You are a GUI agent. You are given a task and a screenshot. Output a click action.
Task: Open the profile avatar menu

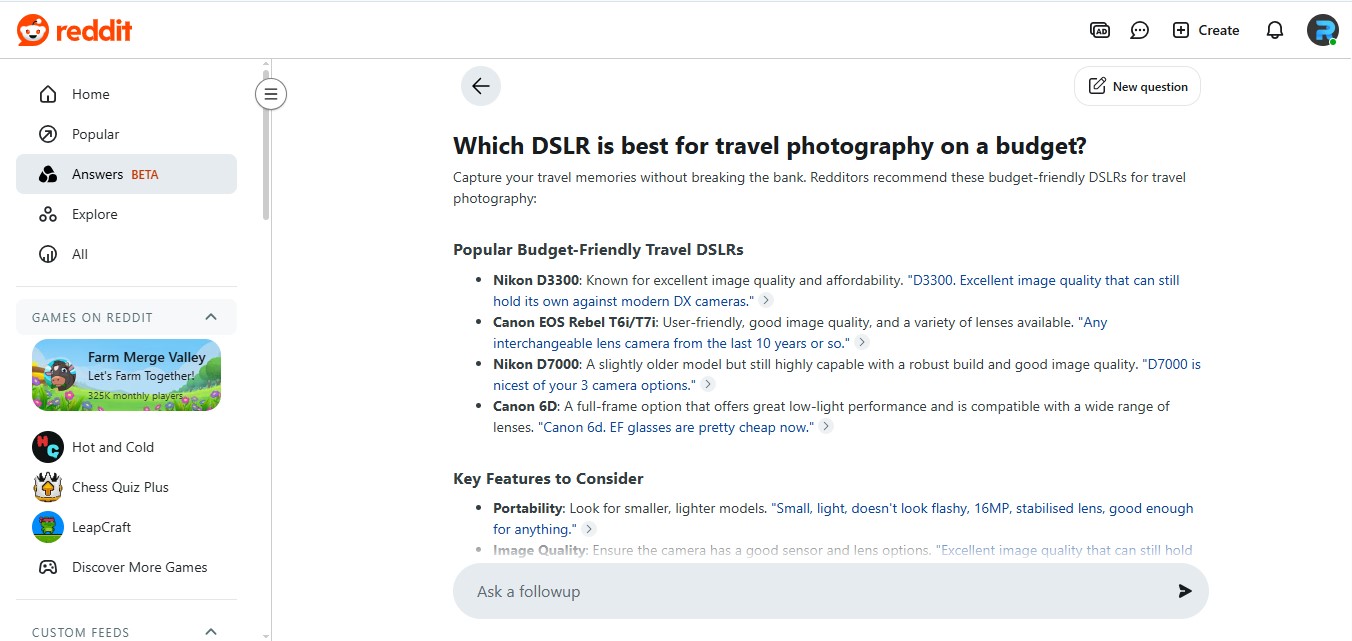(1322, 30)
